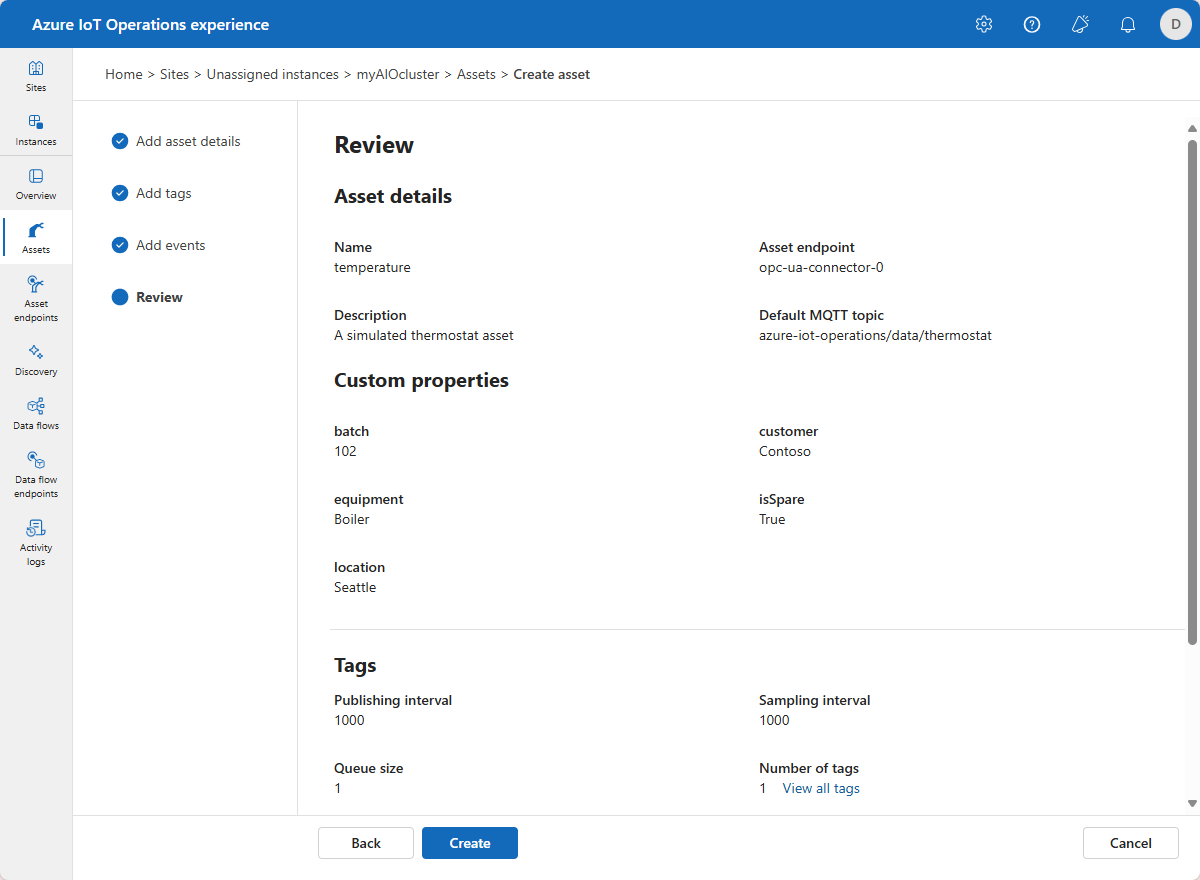This screenshot has width=1200, height=880.
Task: Click the Custom properties heading
Action: [421, 380]
